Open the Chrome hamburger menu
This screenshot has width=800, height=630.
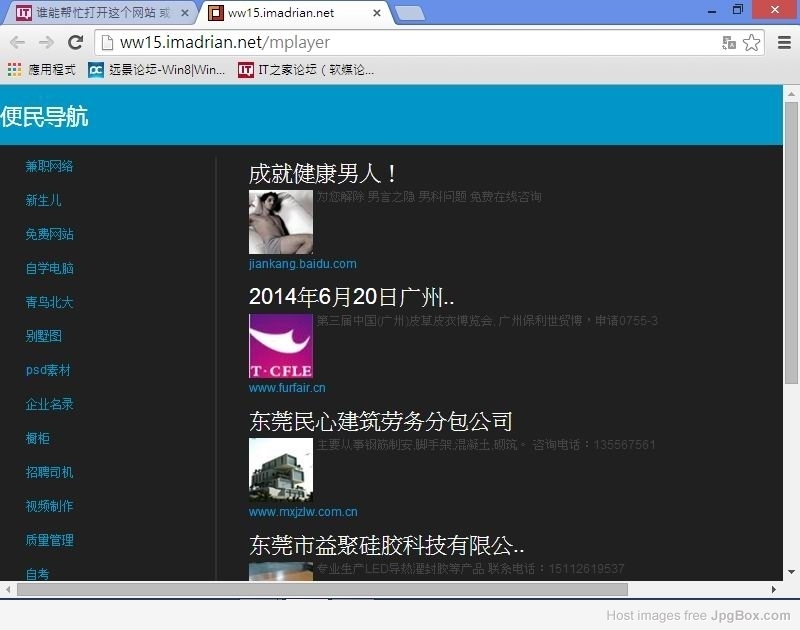[784, 42]
